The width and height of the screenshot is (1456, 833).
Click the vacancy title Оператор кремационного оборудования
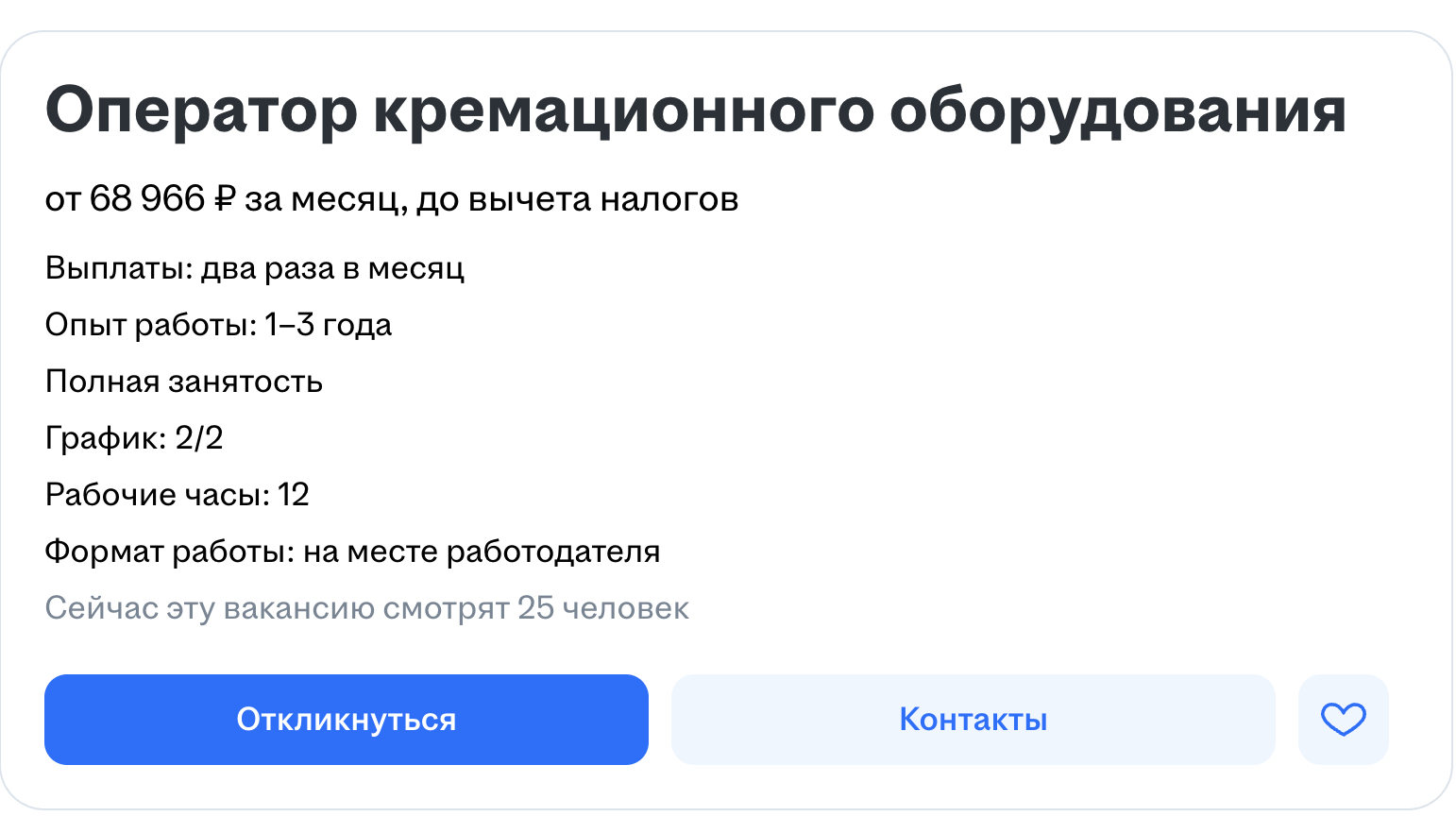tap(696, 111)
